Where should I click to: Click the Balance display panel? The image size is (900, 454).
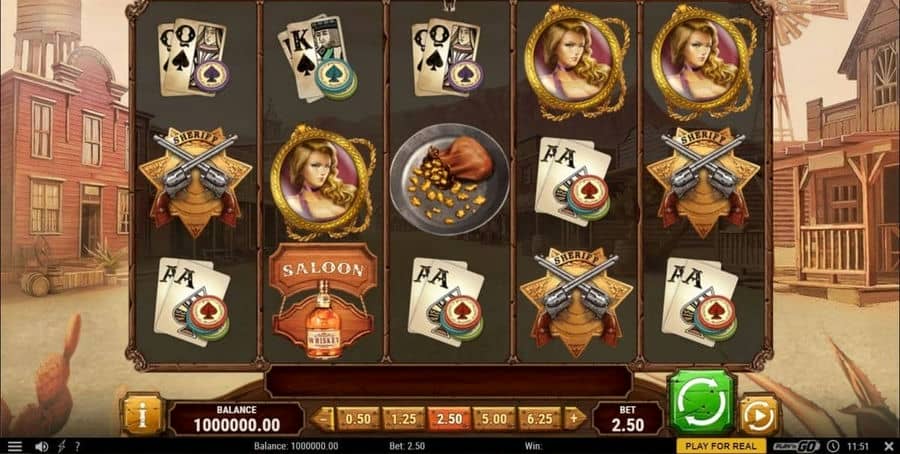(236, 418)
